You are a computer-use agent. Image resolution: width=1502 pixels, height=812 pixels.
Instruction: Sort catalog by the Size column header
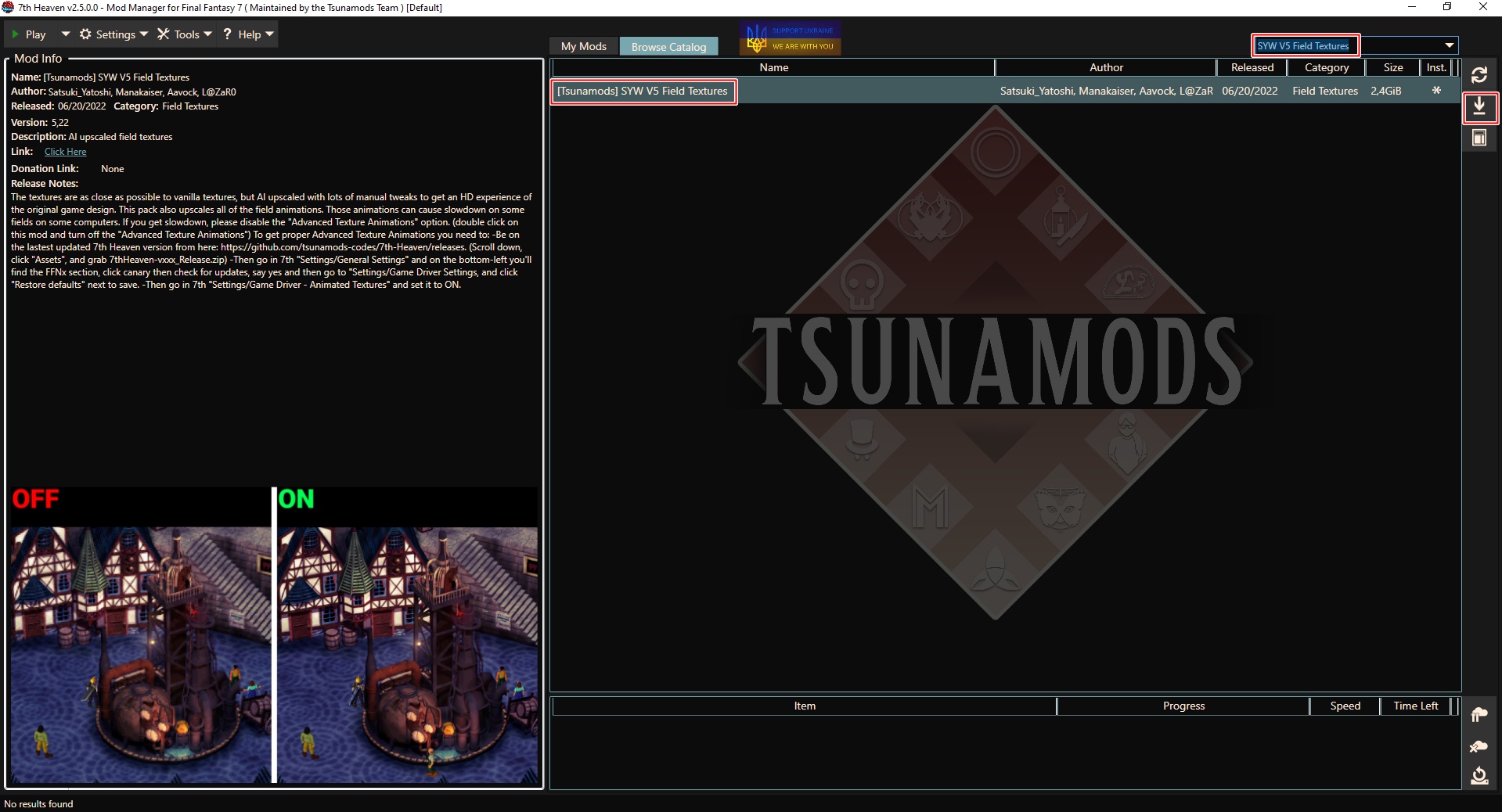[1393, 68]
